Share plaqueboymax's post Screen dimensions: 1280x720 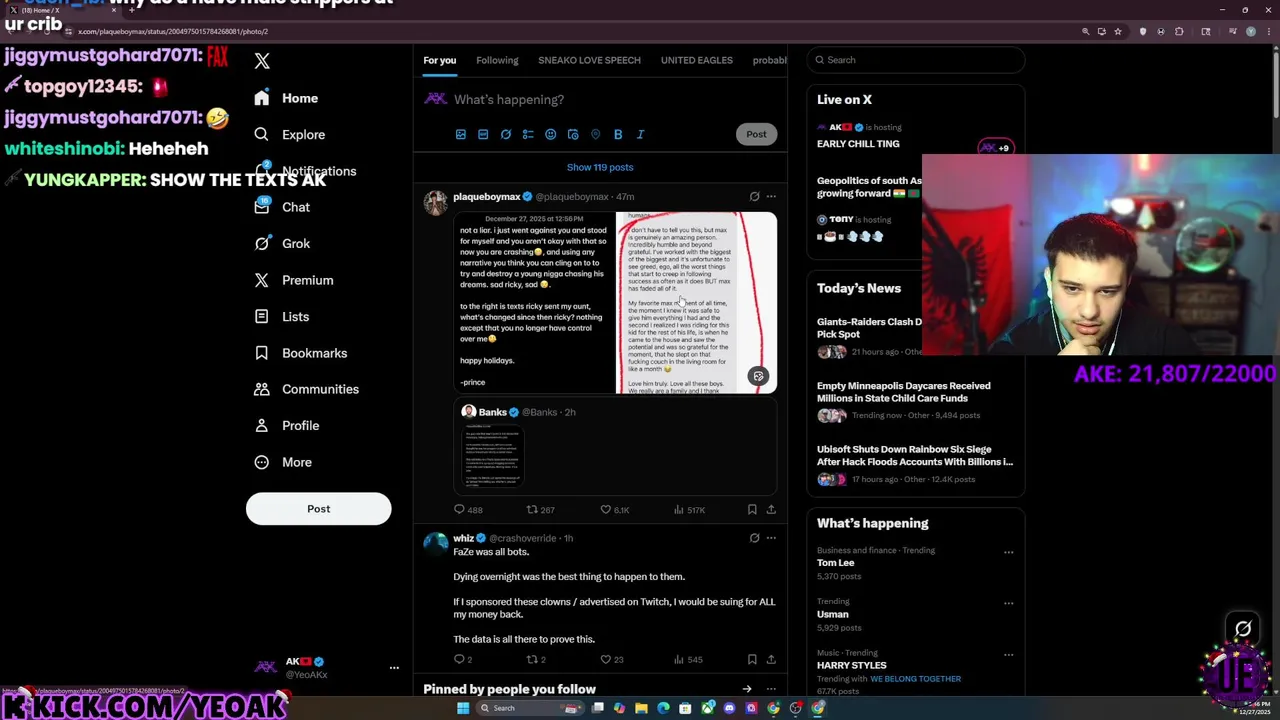pyautogui.click(x=771, y=510)
